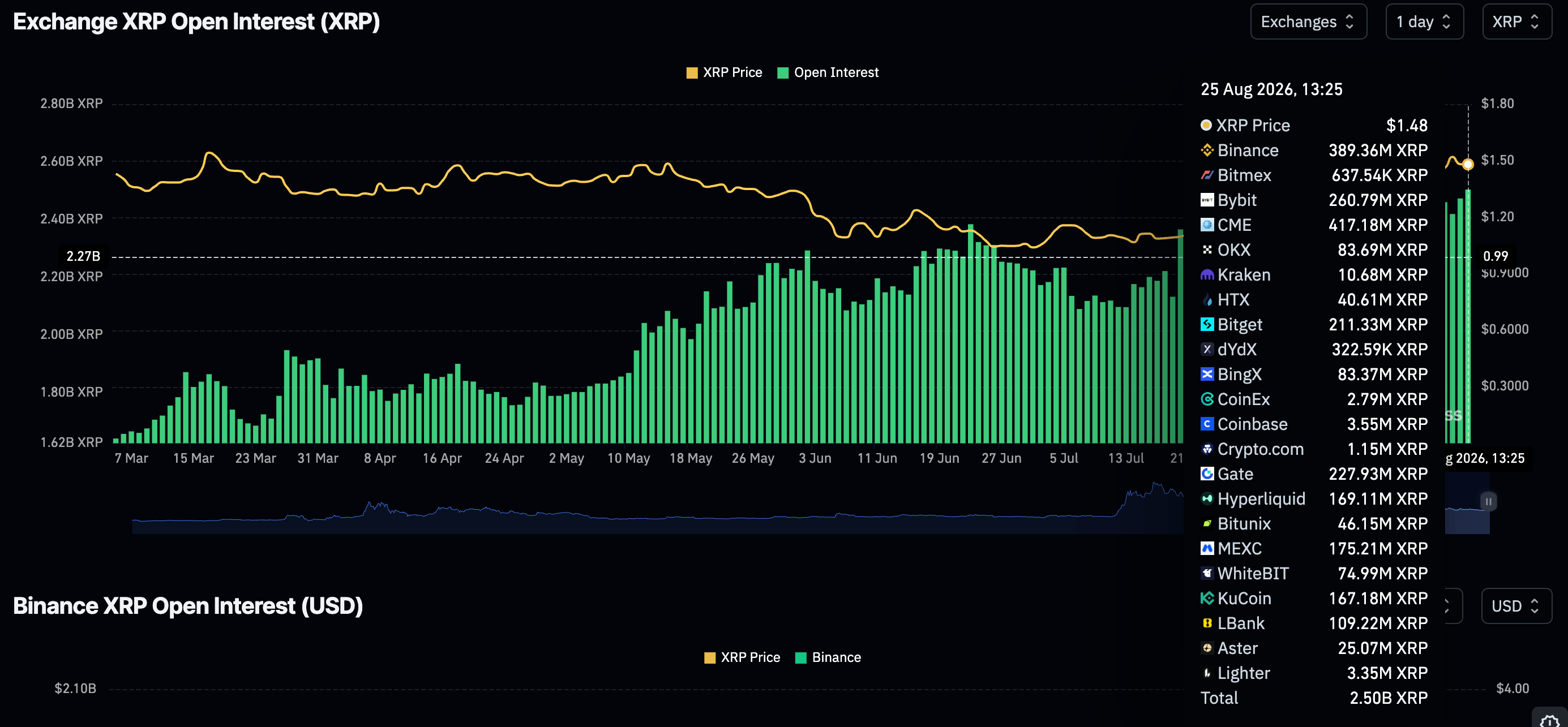1568x727 pixels.
Task: Click the tooltip date 25 Aug 2026, 13:25
Action: coord(1271,89)
